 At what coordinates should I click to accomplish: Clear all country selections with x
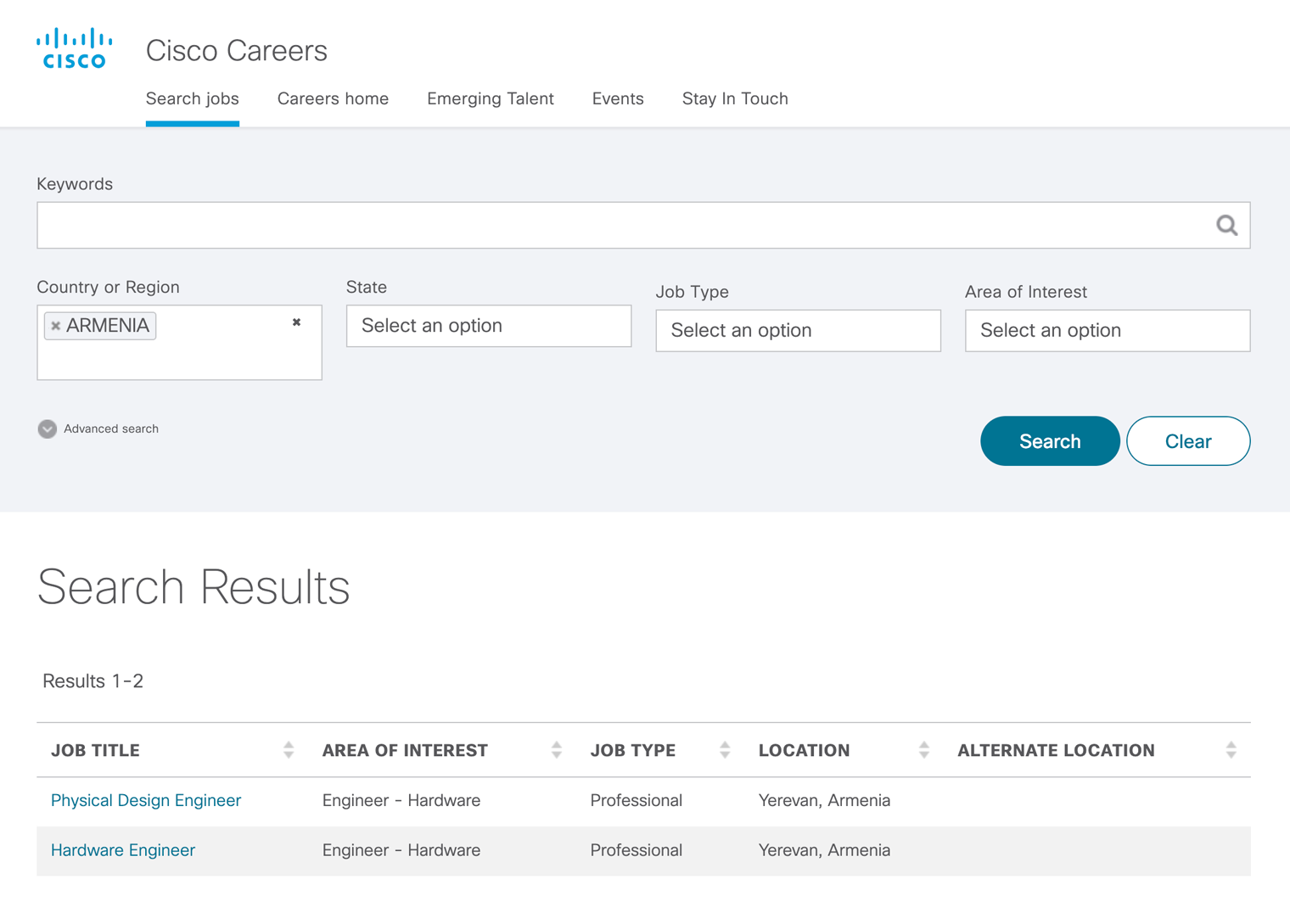(x=296, y=322)
